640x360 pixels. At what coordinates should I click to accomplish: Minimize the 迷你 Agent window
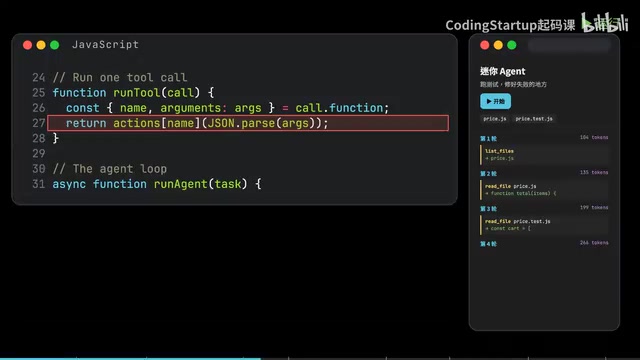click(x=498, y=45)
